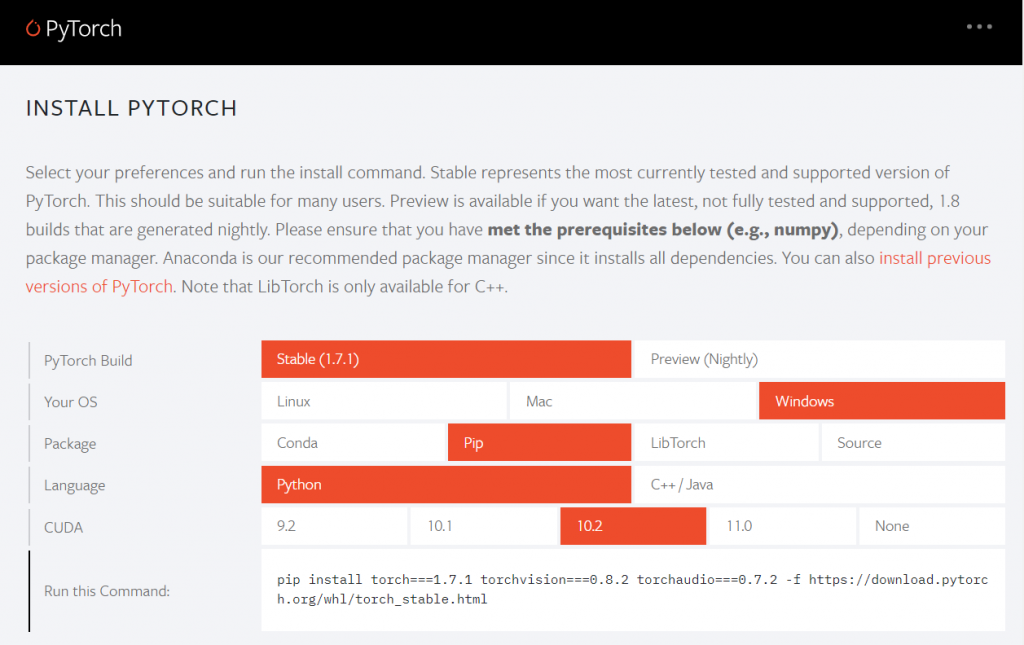Viewport: 1024px width, 645px height.
Task: Select CUDA version 9.2
Action: coord(334,526)
